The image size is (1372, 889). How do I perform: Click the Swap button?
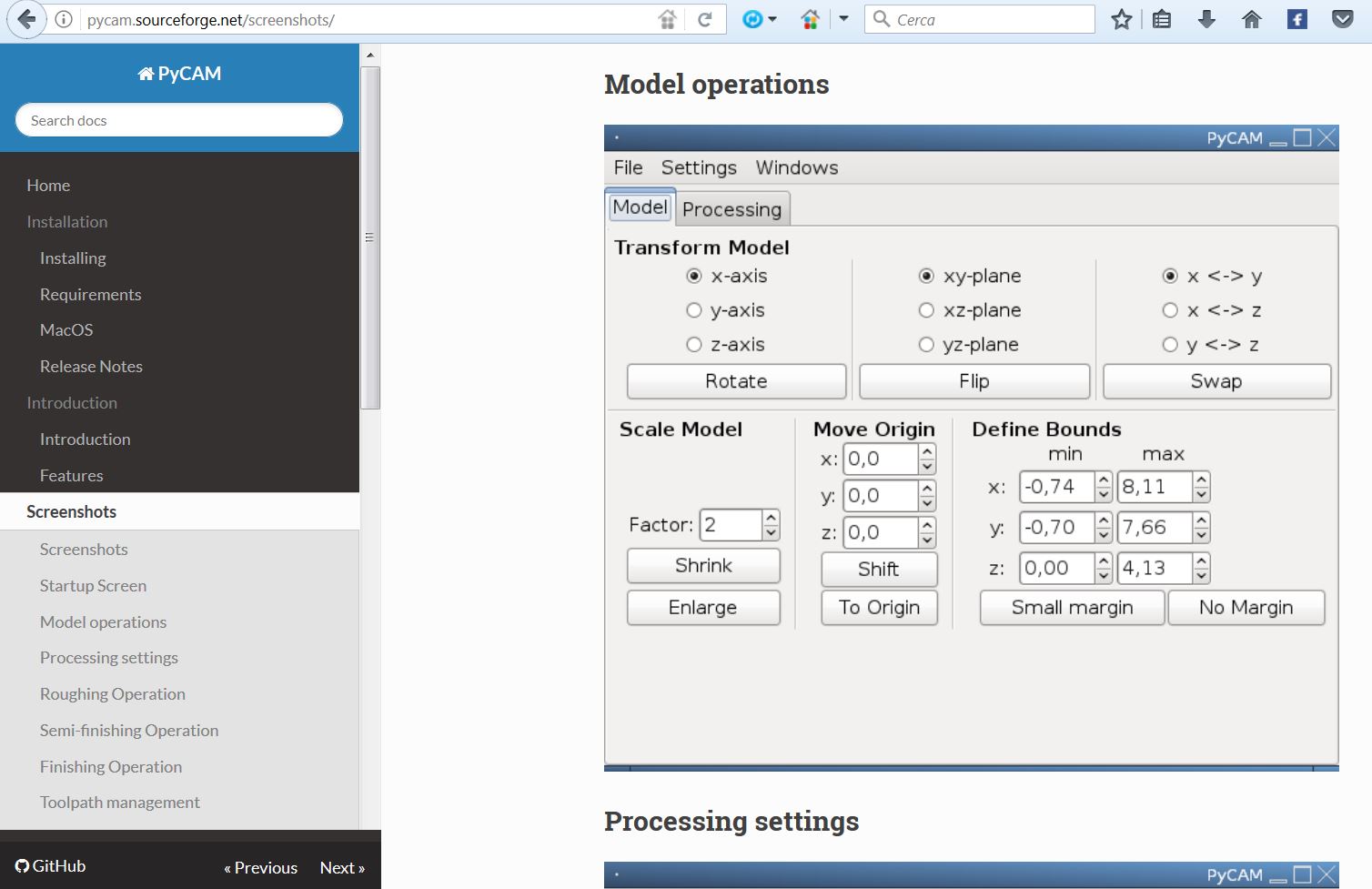point(1216,381)
